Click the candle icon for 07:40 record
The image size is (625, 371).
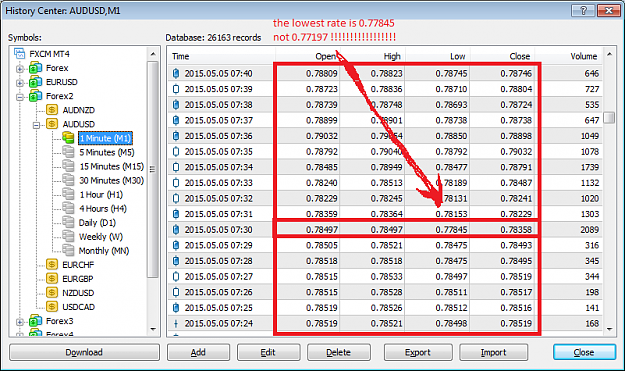click(176, 73)
